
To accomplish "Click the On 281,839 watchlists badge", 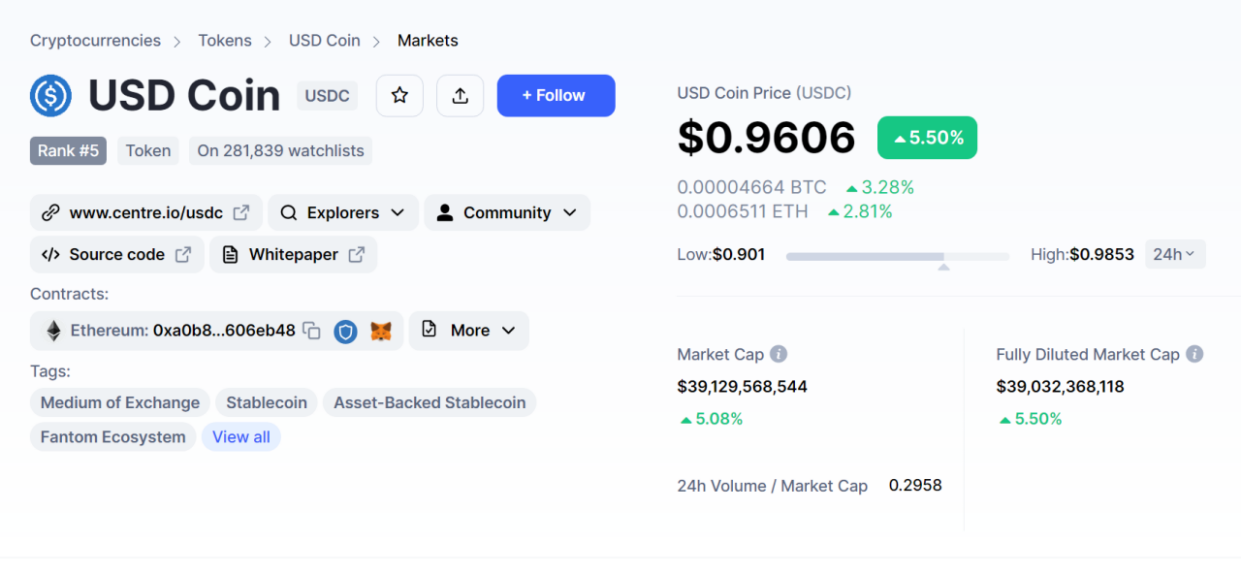I will (281, 151).
